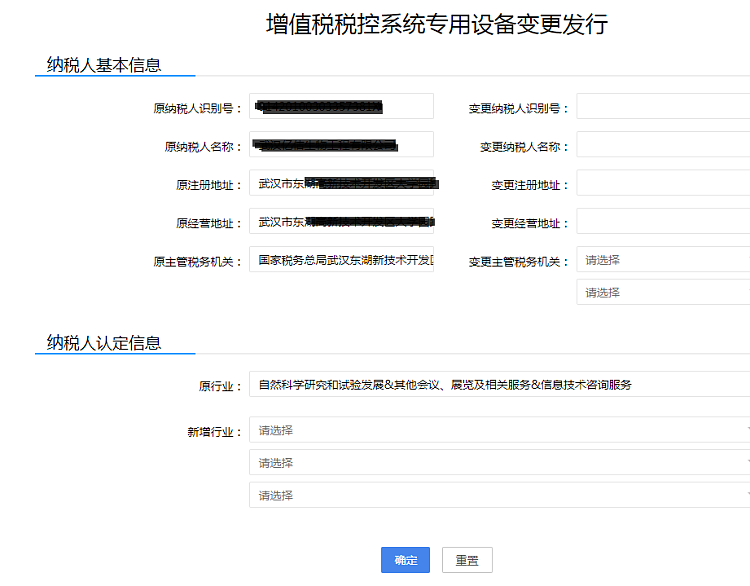The height and width of the screenshot is (586, 750).
Task: Click the page title 增值税税控系统专用设备变更发行
Action: [x=437, y=24]
